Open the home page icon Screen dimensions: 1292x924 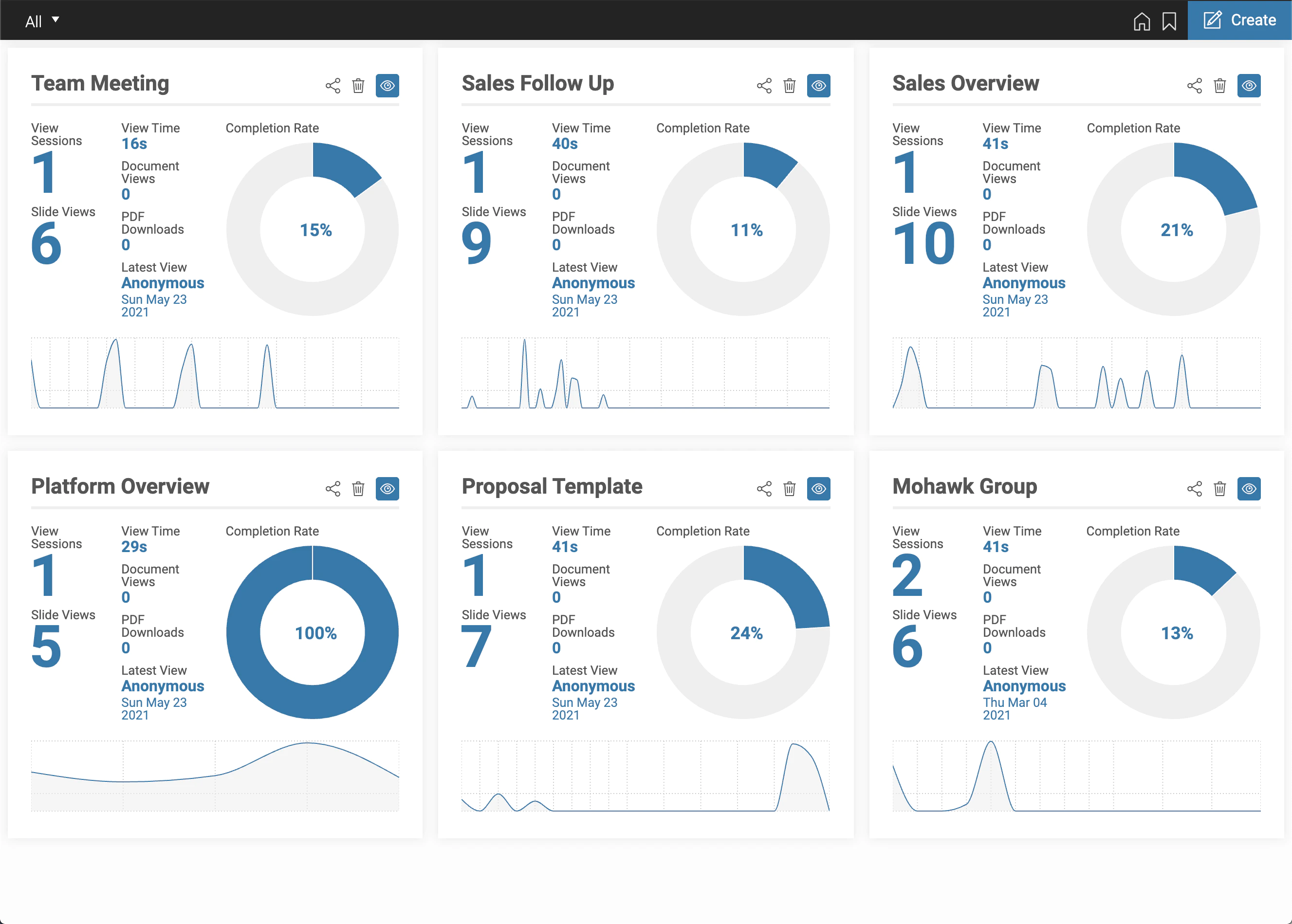click(x=1141, y=21)
